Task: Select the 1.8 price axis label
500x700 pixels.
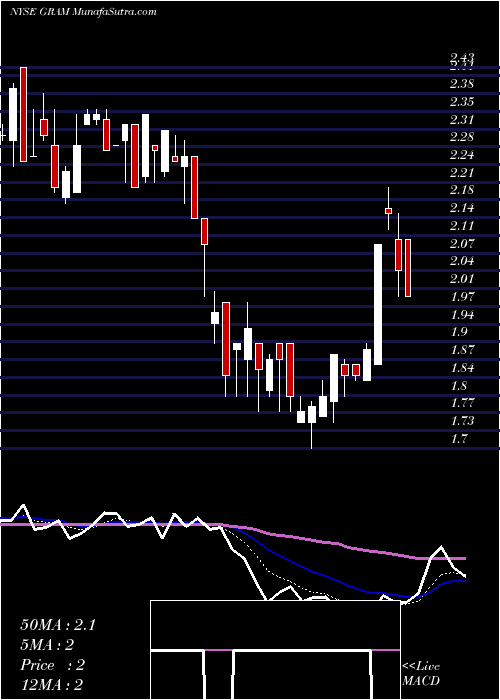Action: coord(458,385)
